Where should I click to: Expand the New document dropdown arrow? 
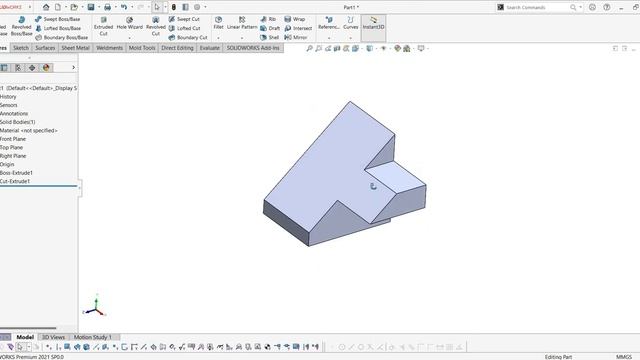pyautogui.click(x=65, y=7)
